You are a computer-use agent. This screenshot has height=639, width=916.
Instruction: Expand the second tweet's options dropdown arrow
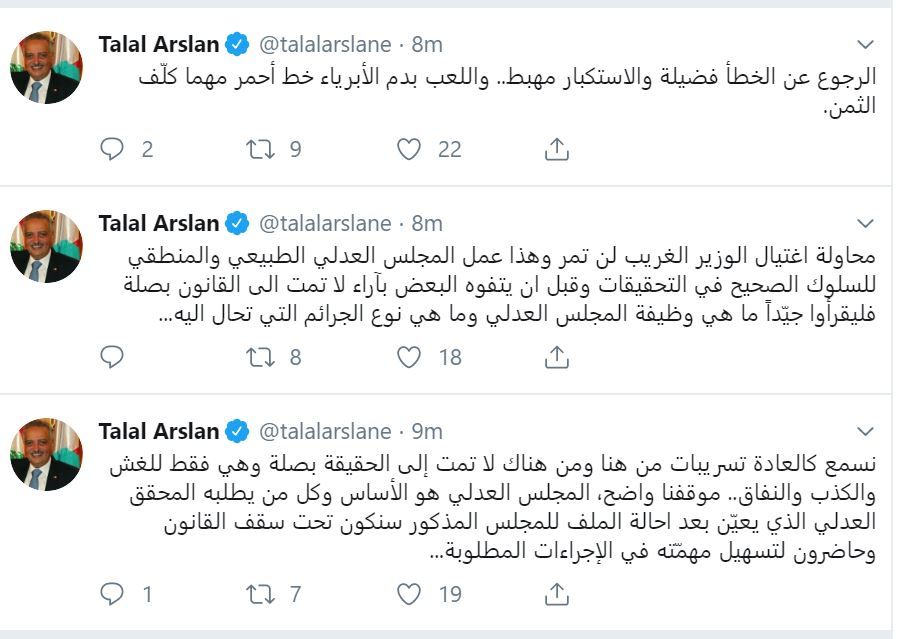(x=866, y=223)
